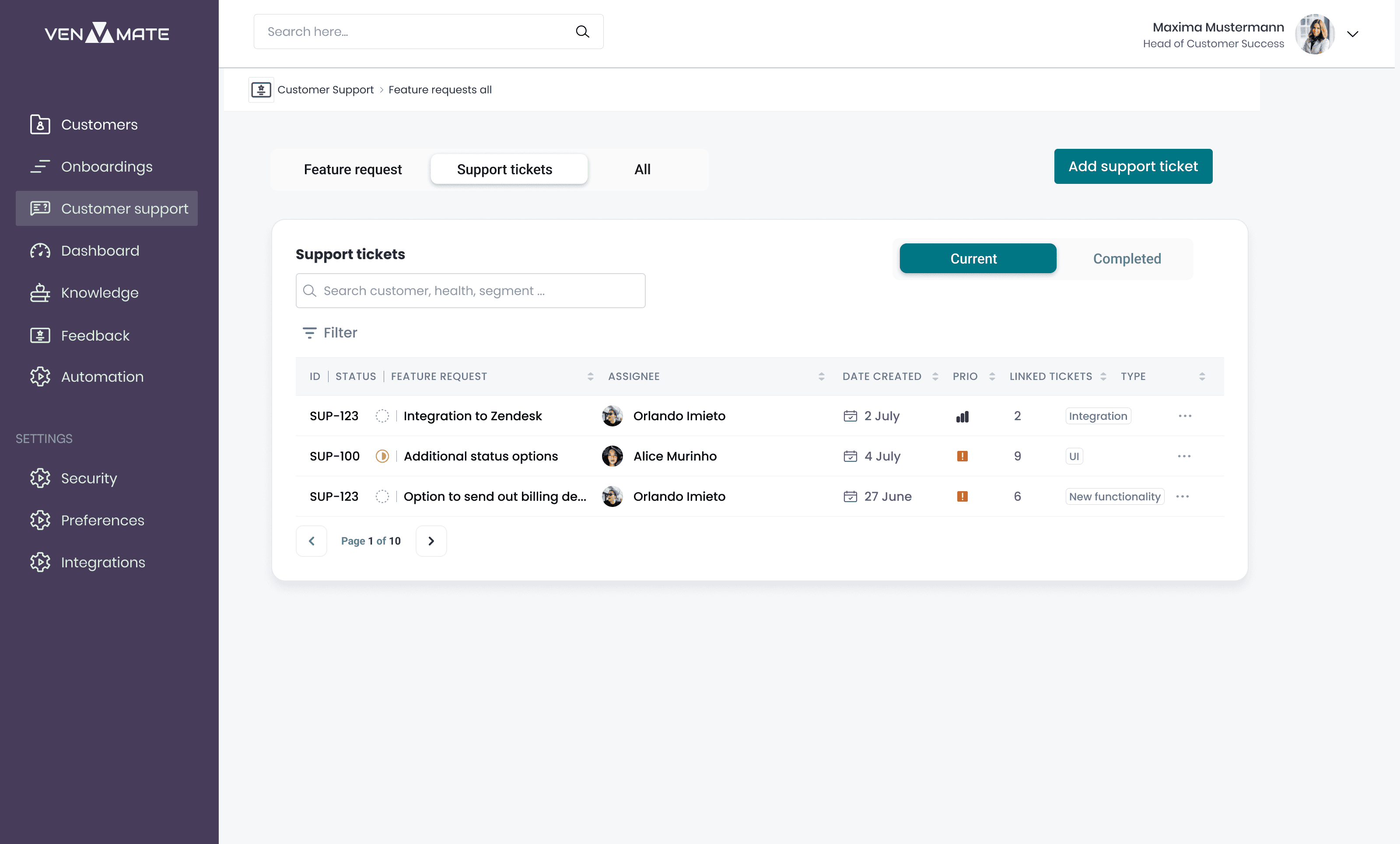Viewport: 1400px width, 844px height.
Task: Open the Dashboard speedometer icon
Action: (39, 251)
